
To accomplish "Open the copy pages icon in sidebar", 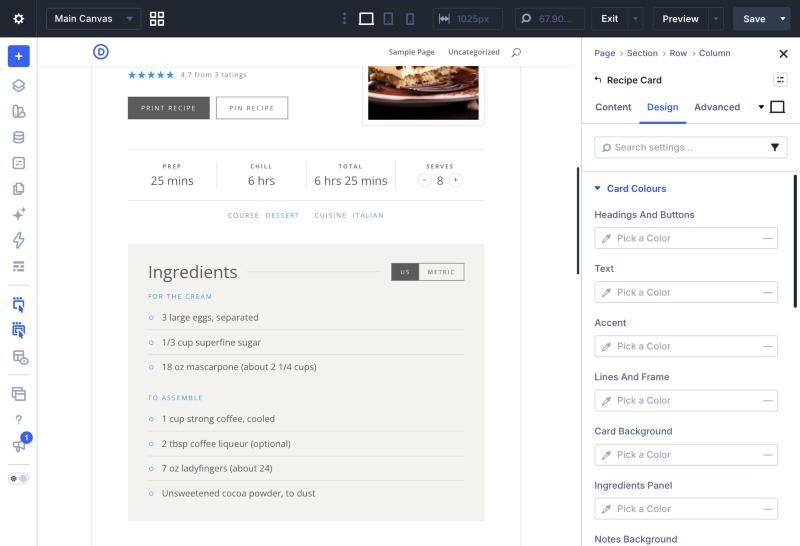I will coord(18,189).
